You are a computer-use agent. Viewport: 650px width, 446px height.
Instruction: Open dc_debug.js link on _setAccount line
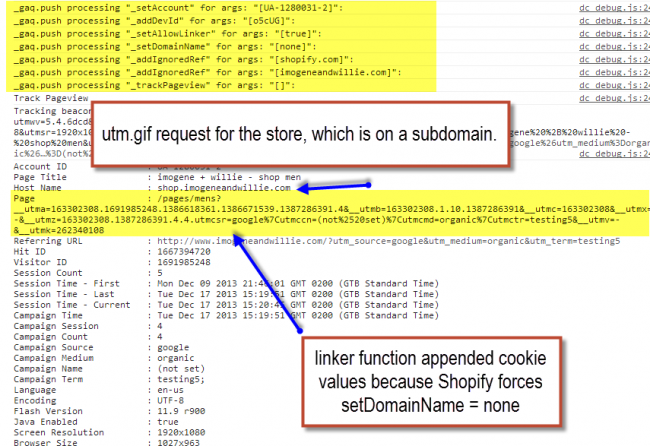[614, 8]
